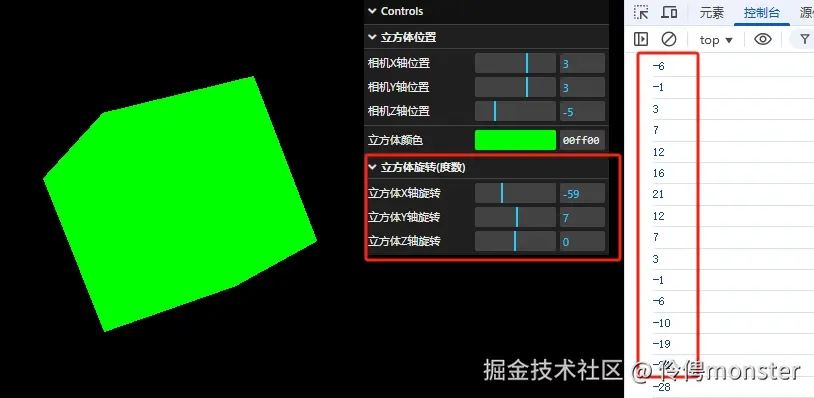Viewport: 814px width, 398px height.
Task: Click the 相机Z轴位置 label
Action: coord(399,111)
